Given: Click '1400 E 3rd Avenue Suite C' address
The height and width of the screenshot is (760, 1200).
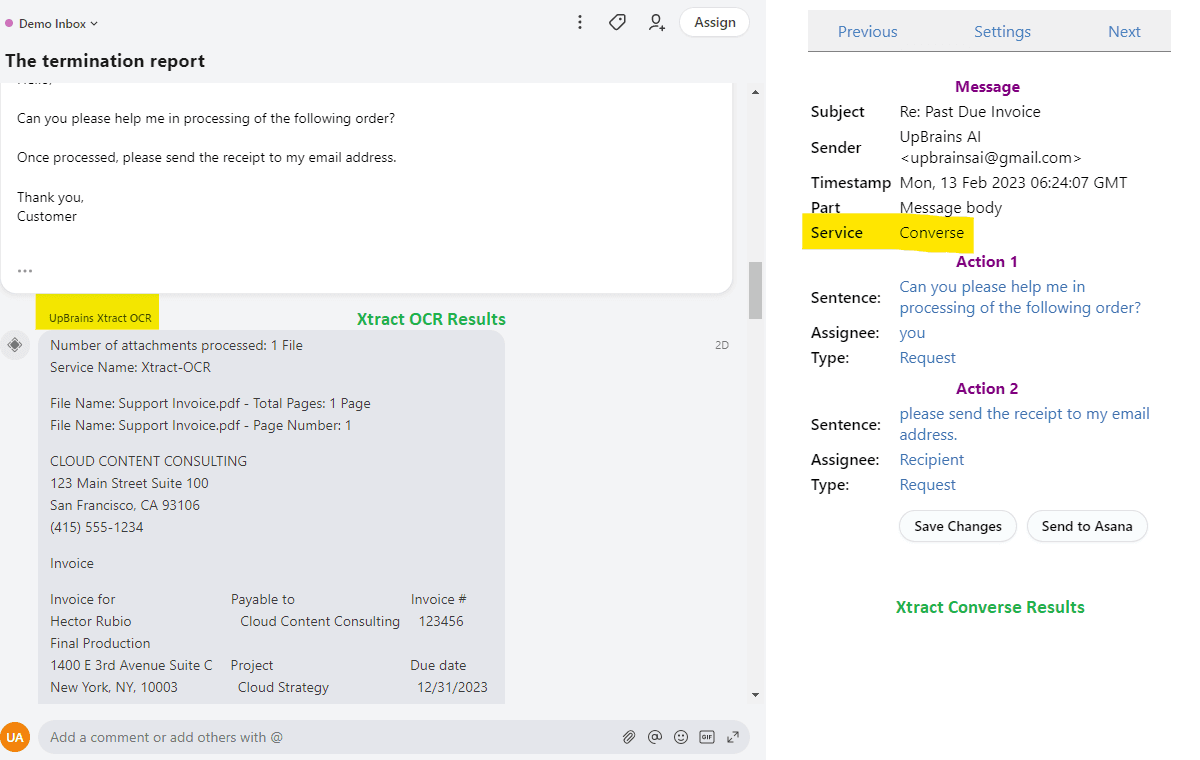Looking at the screenshot, I should coord(131,665).
